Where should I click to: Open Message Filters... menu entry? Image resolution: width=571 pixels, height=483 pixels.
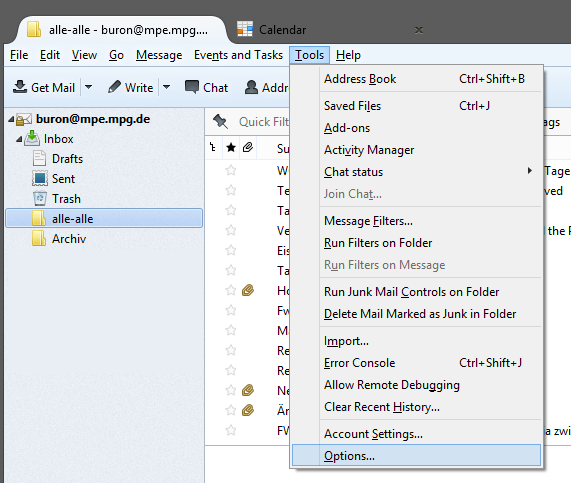click(x=417, y=221)
